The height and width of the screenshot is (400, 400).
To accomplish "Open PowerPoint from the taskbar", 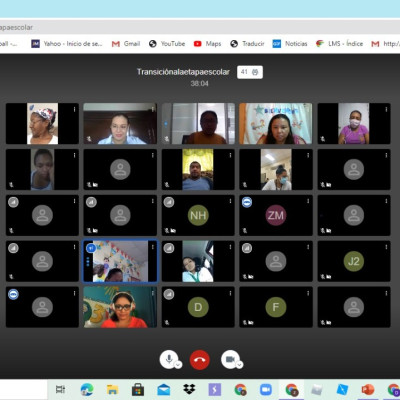I will click(368, 389).
